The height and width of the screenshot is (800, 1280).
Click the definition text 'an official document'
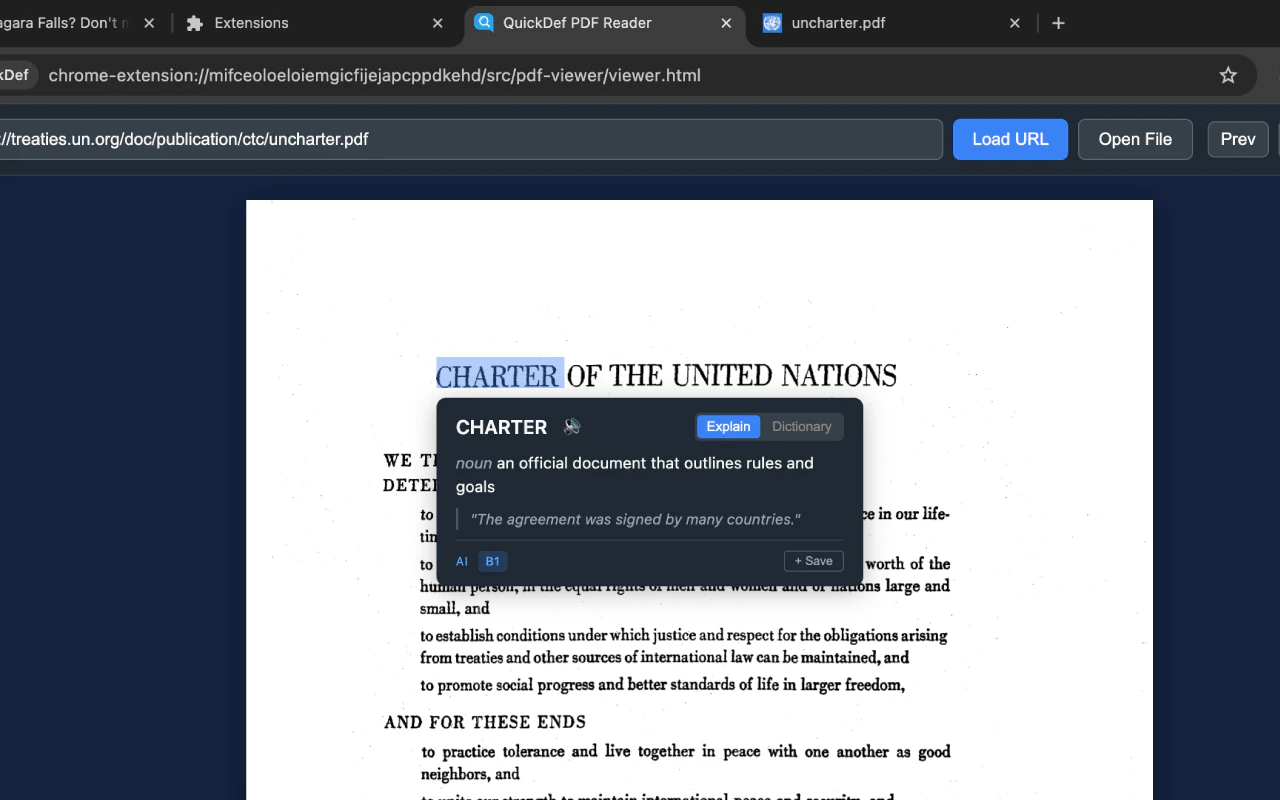coord(635,475)
